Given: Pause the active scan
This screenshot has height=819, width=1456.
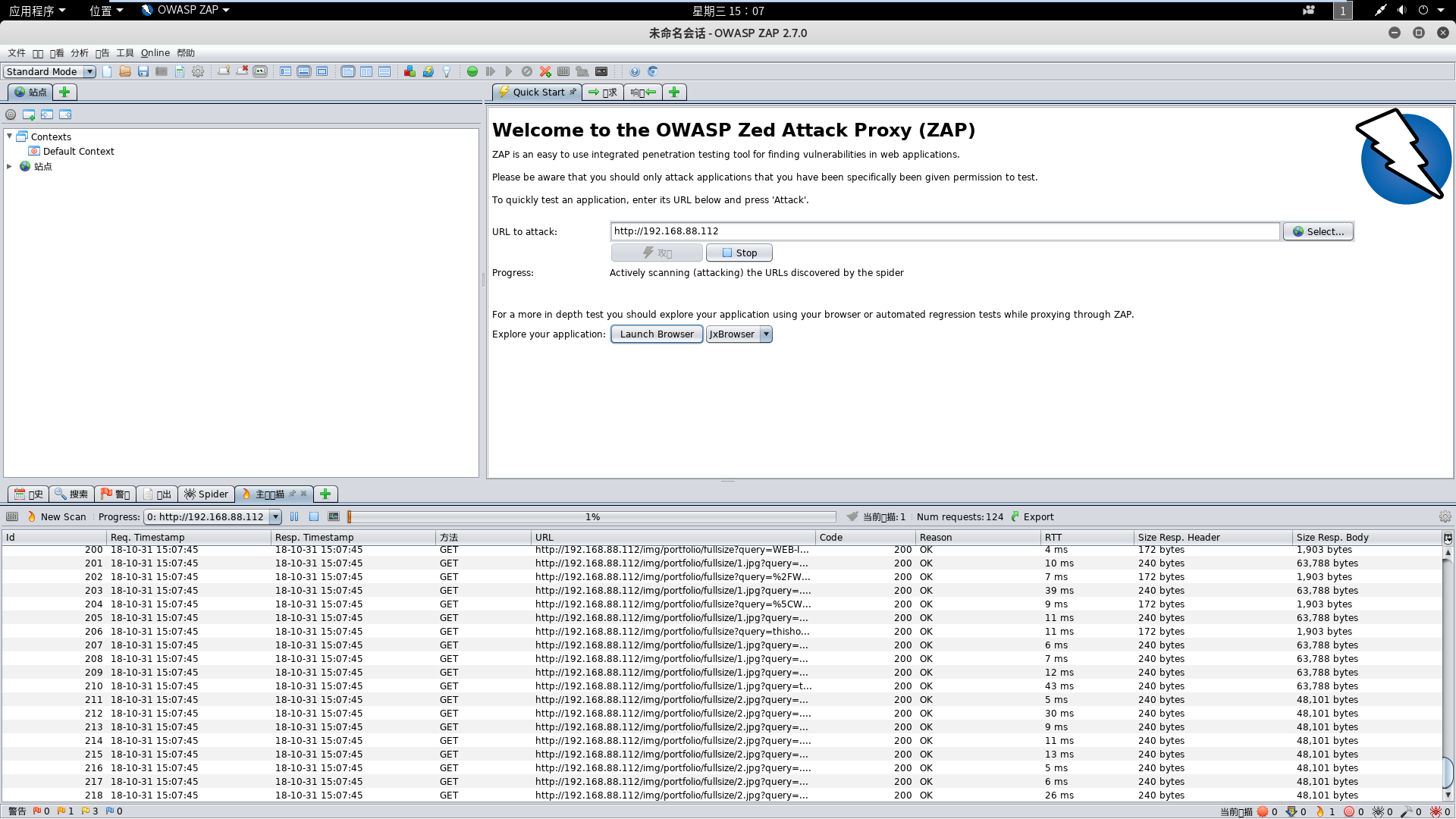Looking at the screenshot, I should 294,516.
